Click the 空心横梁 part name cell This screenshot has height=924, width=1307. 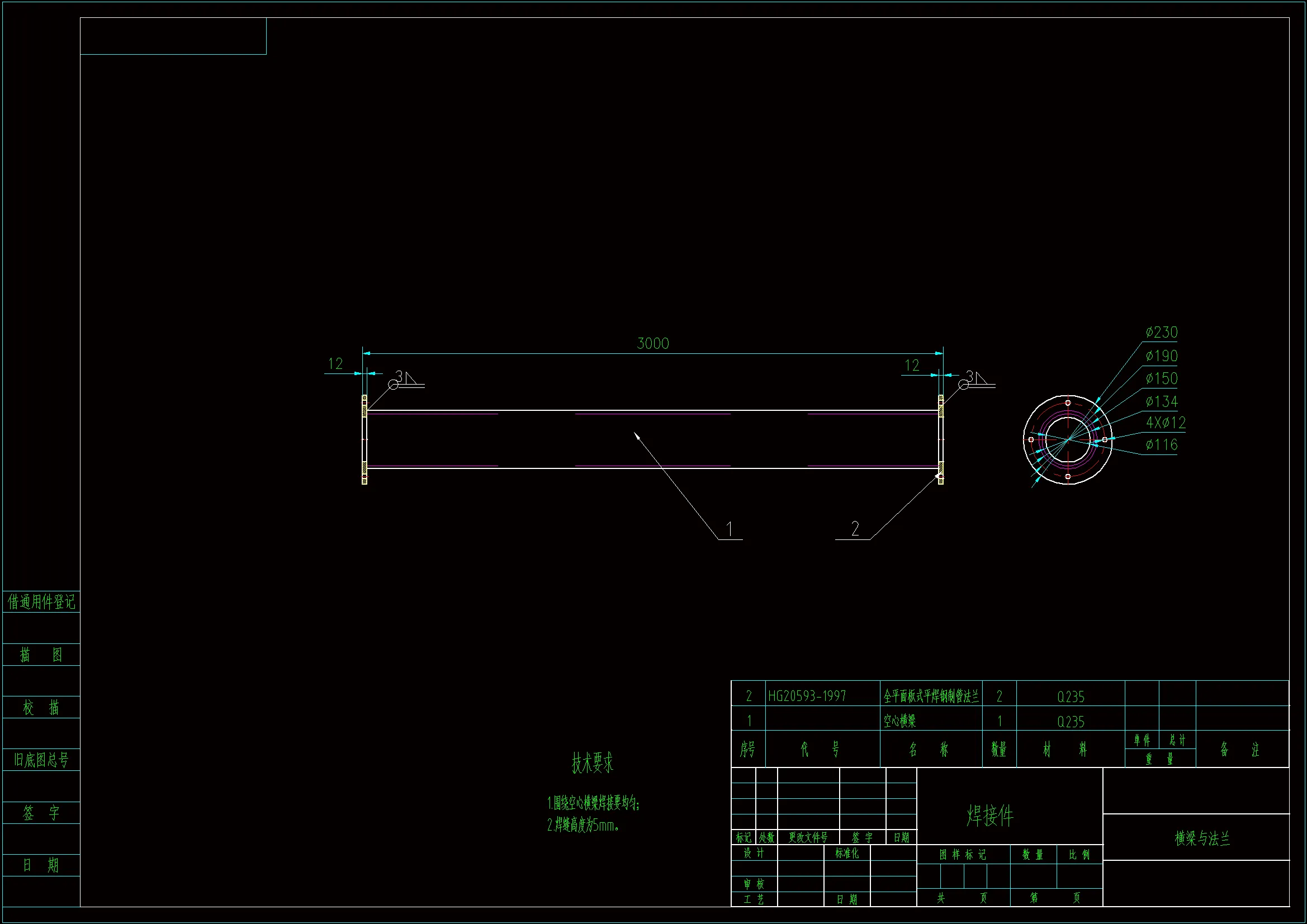(899, 721)
